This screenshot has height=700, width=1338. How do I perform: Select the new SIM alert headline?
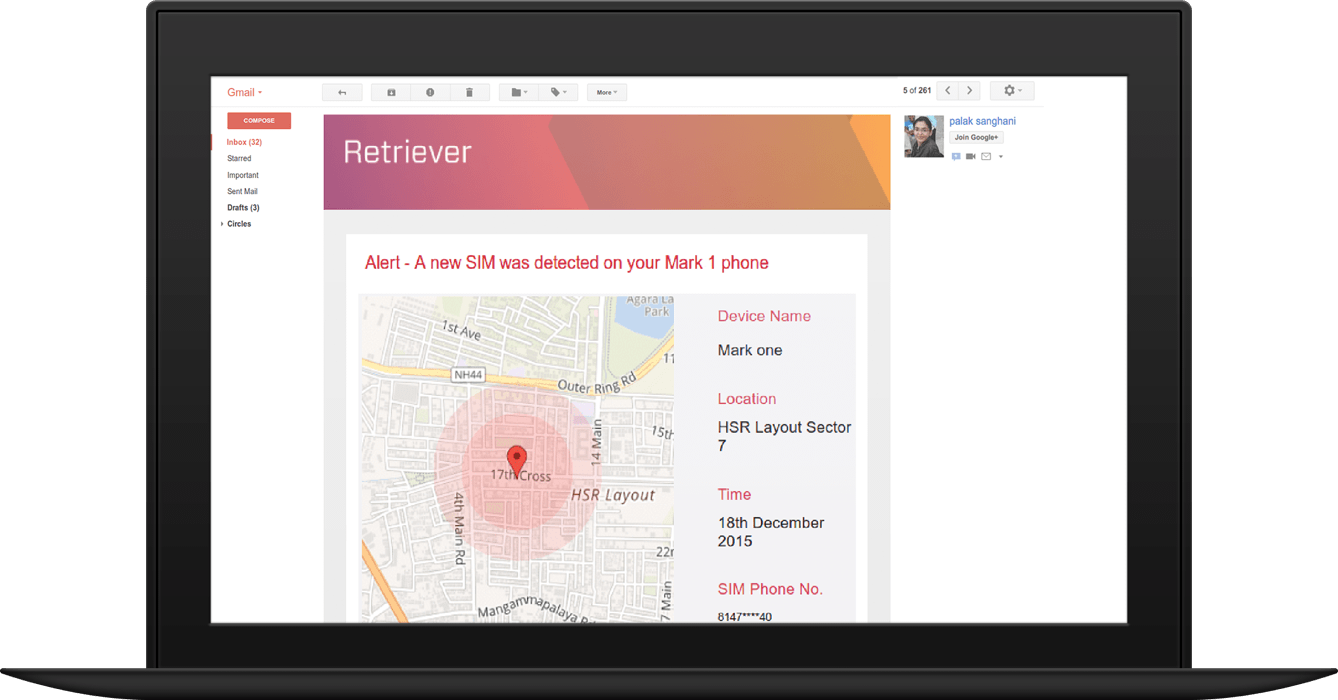567,263
